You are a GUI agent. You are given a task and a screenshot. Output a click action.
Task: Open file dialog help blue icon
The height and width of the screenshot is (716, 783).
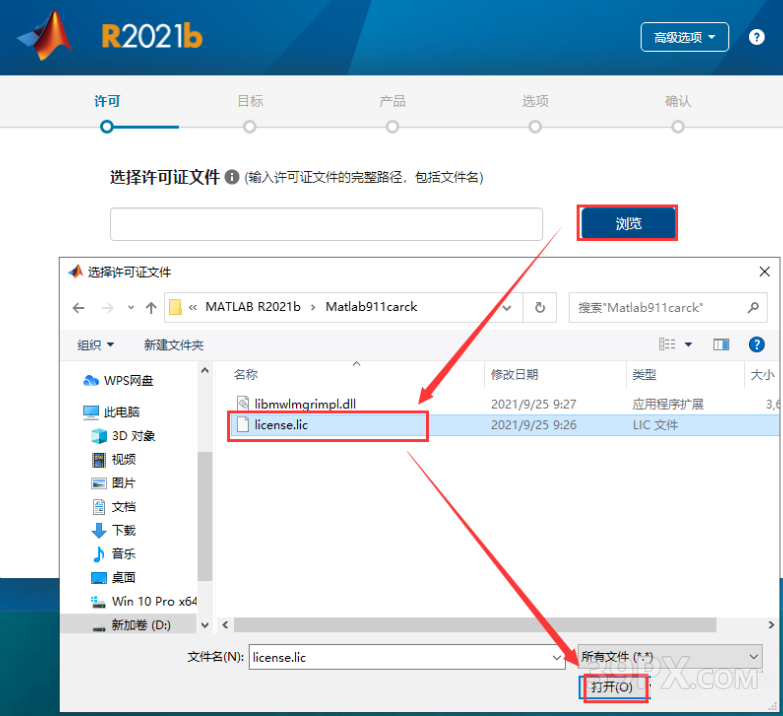coord(757,344)
